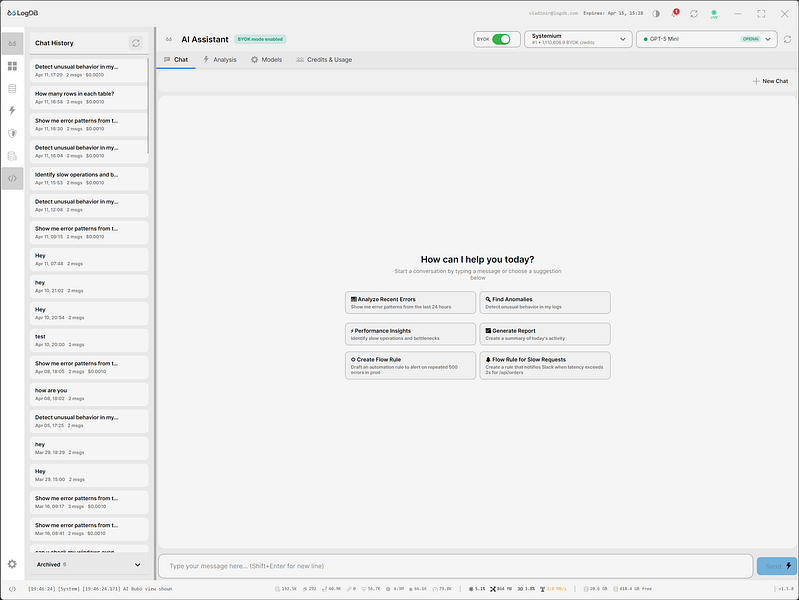Click the message input field
Screen dimensions: 799x600
point(456,566)
